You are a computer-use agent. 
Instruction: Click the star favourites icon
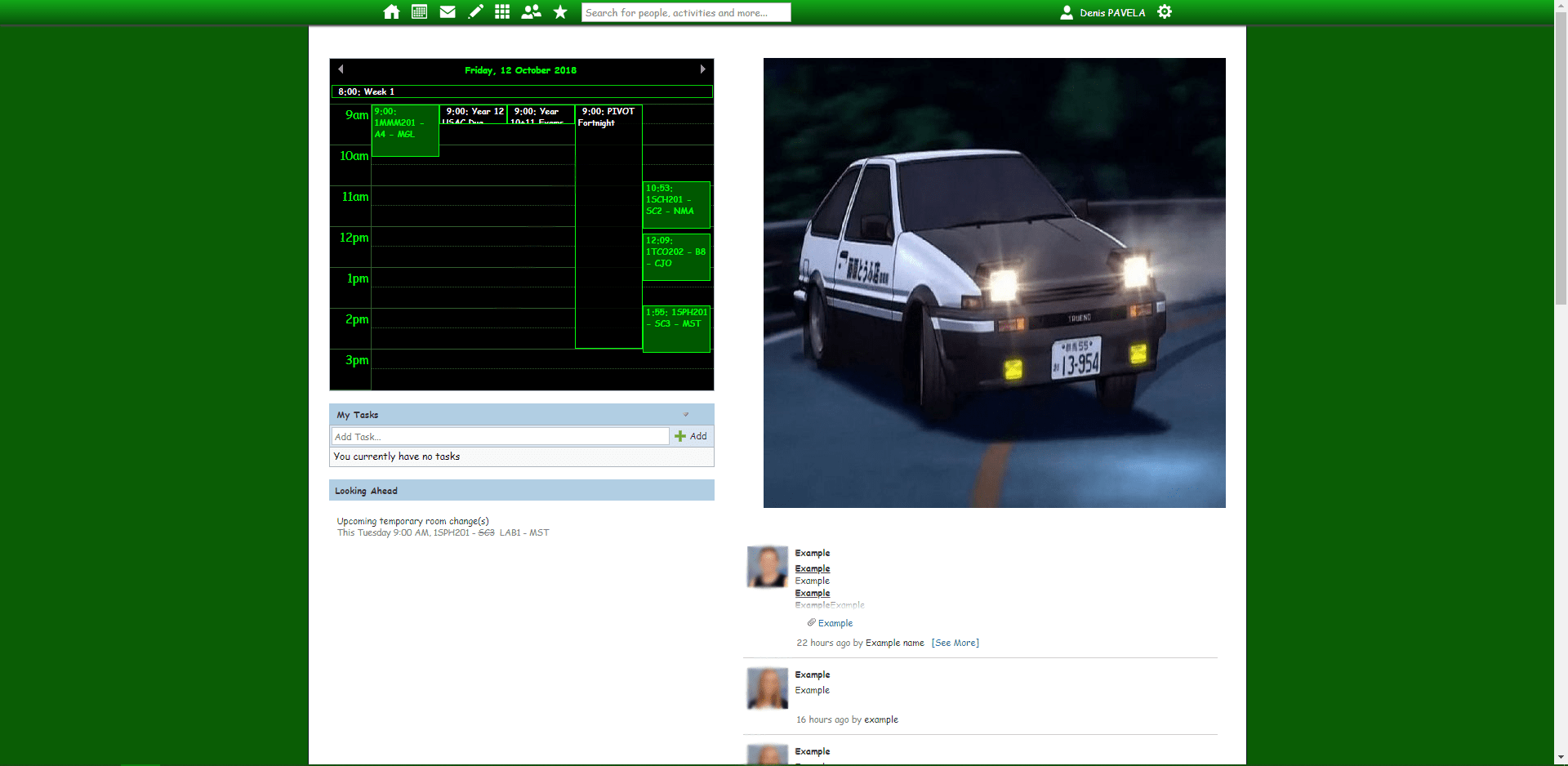560,12
